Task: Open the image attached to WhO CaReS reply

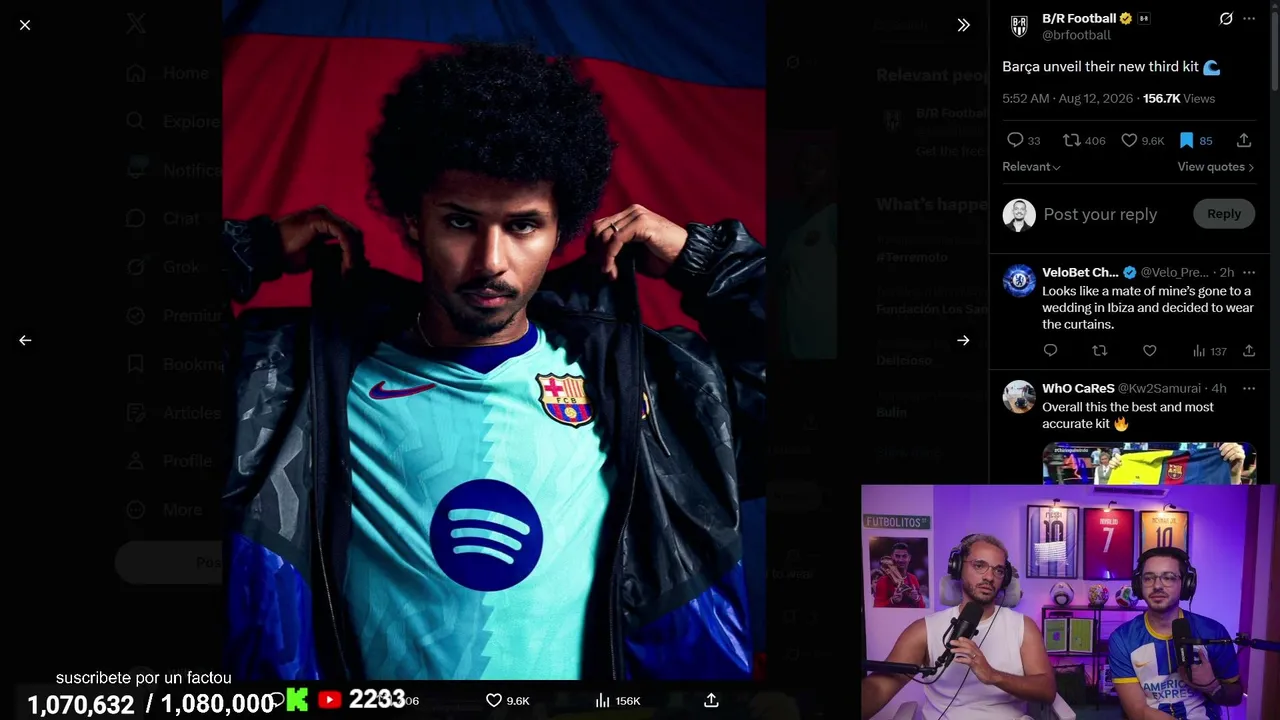Action: point(1149,463)
